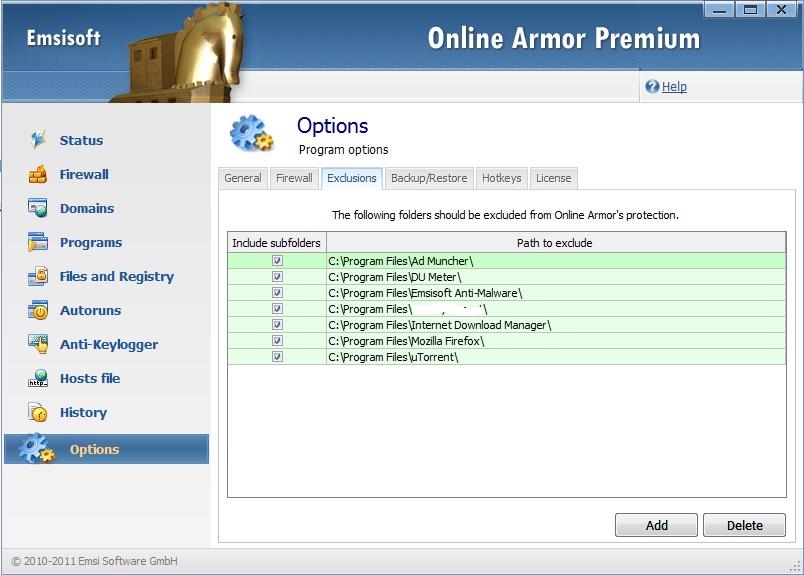
Task: Click the Firewall brick wall icon
Action: [38, 174]
